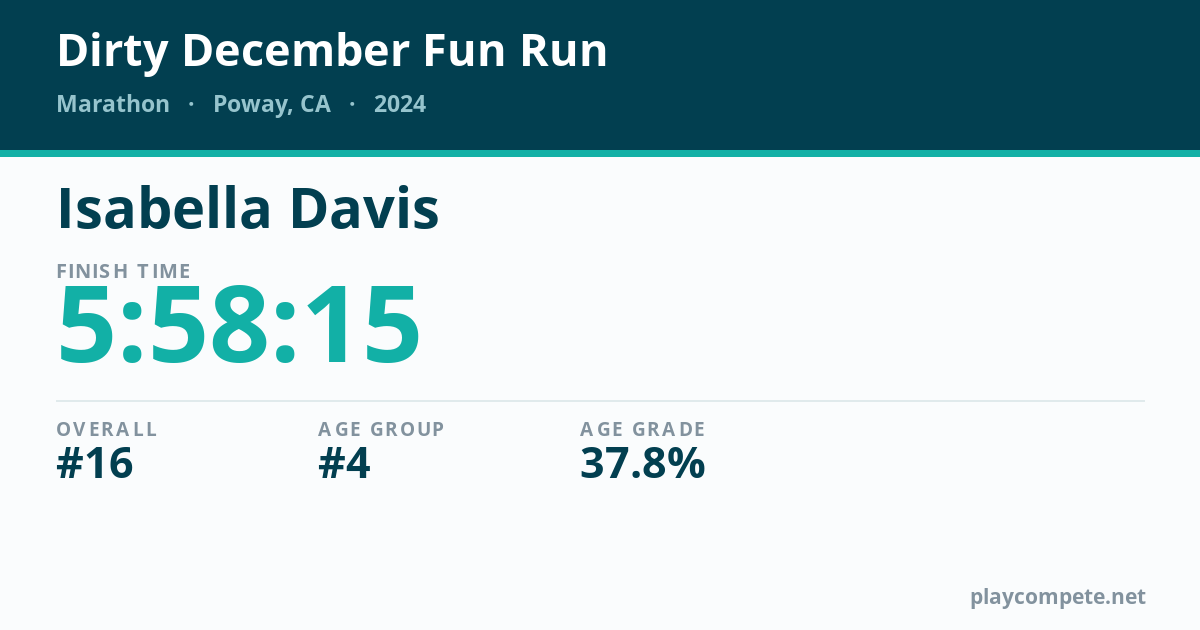Click the thin gray divider above stats
The image size is (1200, 630).
click(x=600, y=401)
